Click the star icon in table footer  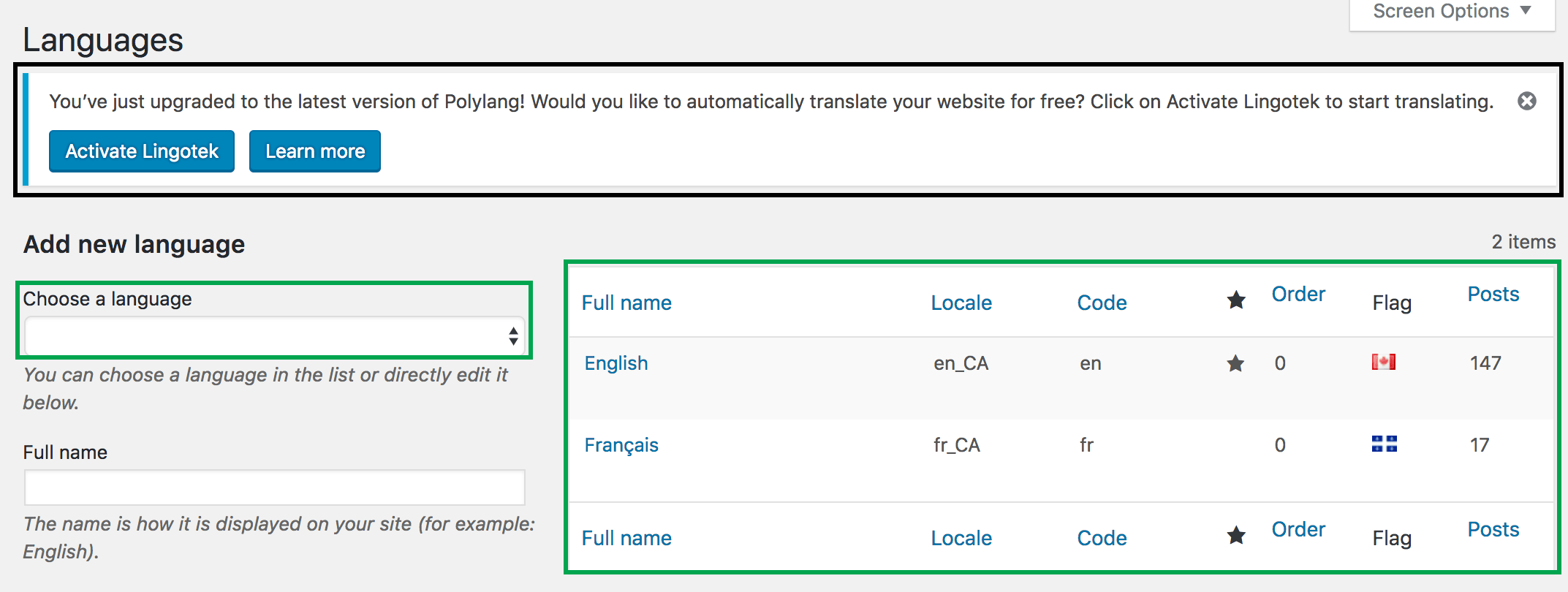(1236, 535)
